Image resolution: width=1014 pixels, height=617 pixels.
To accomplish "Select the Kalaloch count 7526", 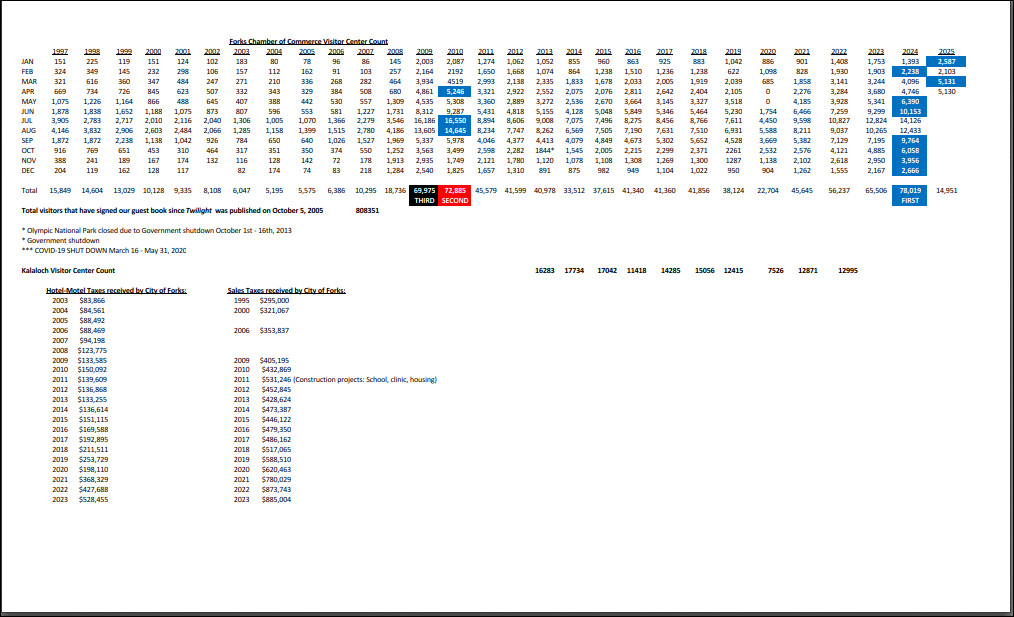I will (775, 270).
